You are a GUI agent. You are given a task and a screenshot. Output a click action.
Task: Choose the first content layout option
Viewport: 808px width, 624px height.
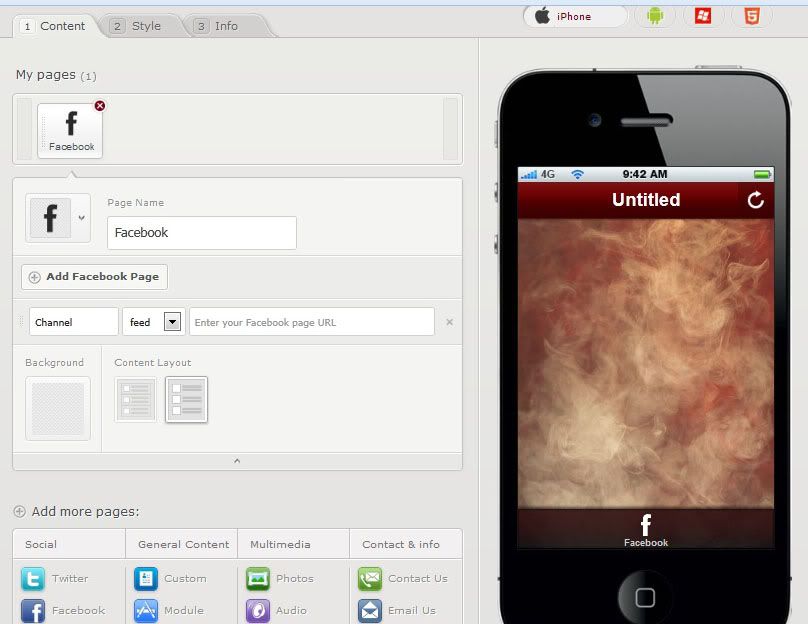coord(135,400)
